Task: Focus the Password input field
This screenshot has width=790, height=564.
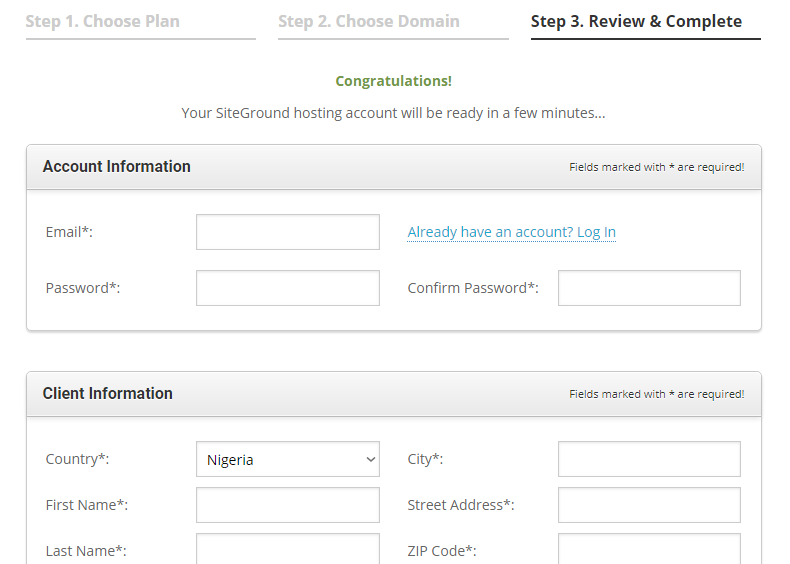Action: coord(288,288)
